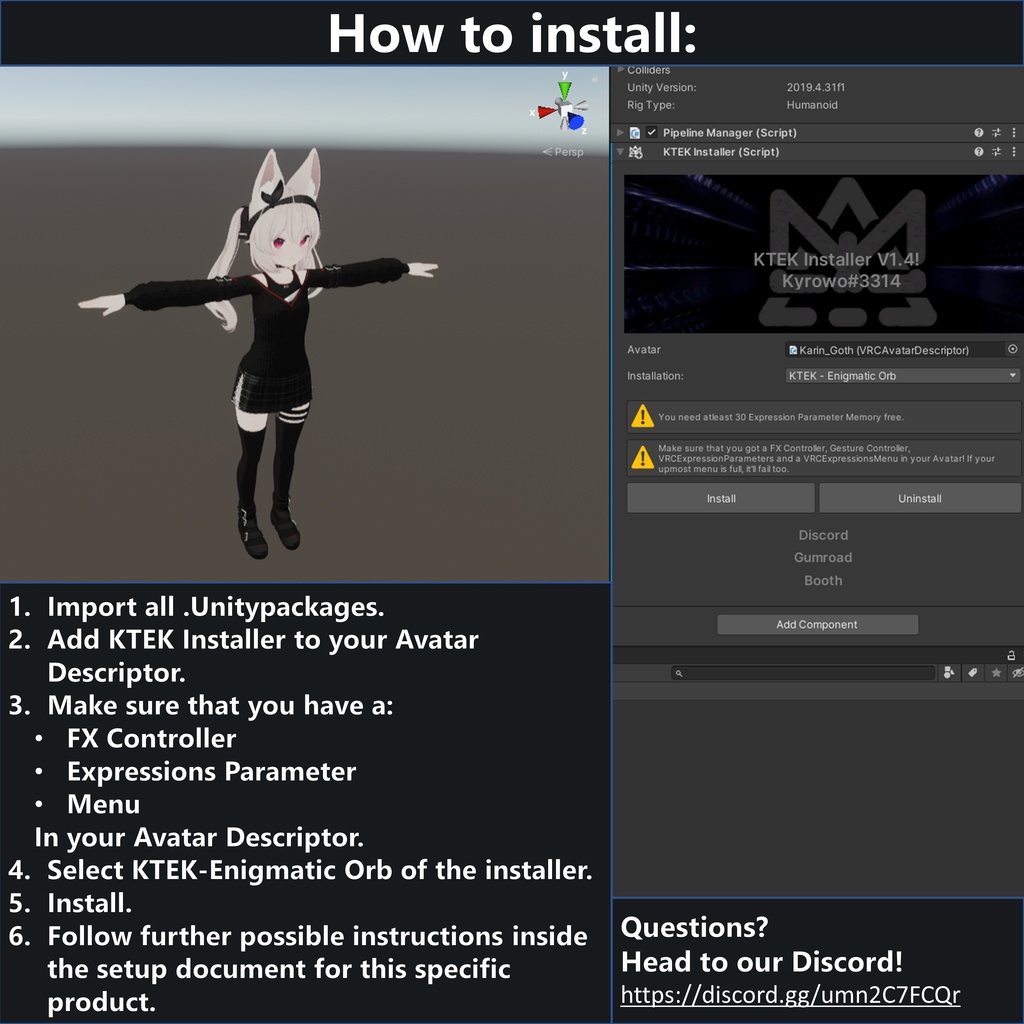Collapse the KTEK Installer component
The height and width of the screenshot is (1024, 1024).
(x=619, y=151)
